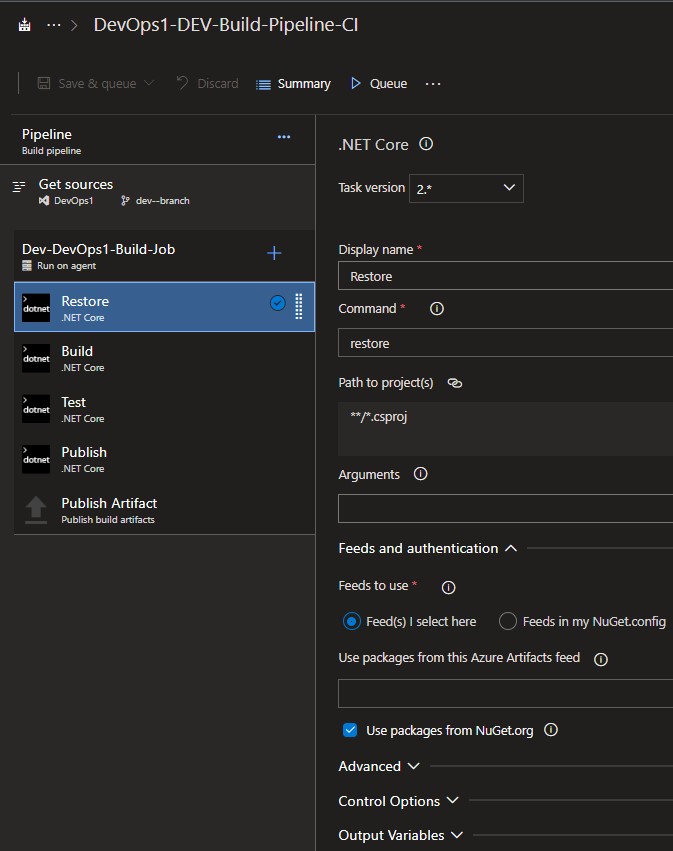Image resolution: width=673 pixels, height=851 pixels.
Task: Open Pipeline row ellipsis options
Action: point(284,137)
